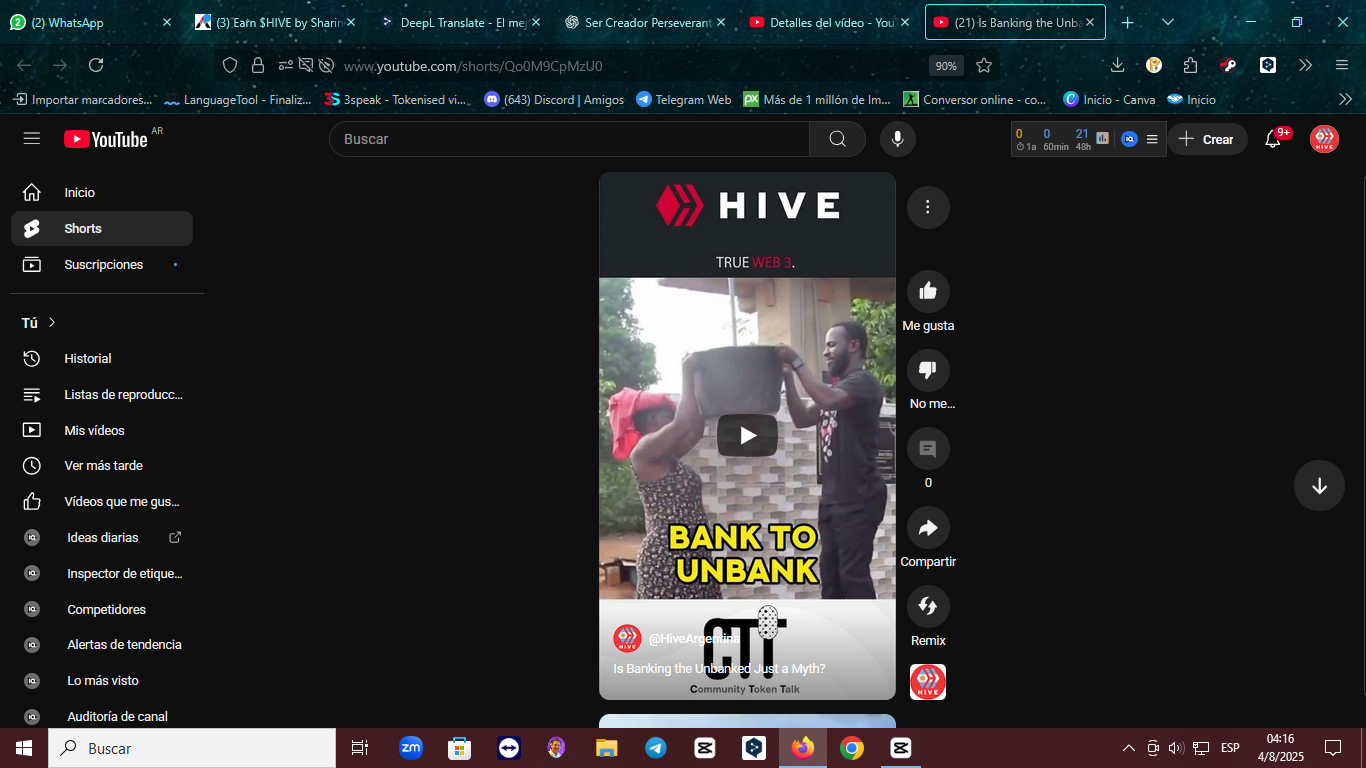The image size is (1366, 768).
Task: Open Historial in sidebar
Action: click(x=102, y=358)
